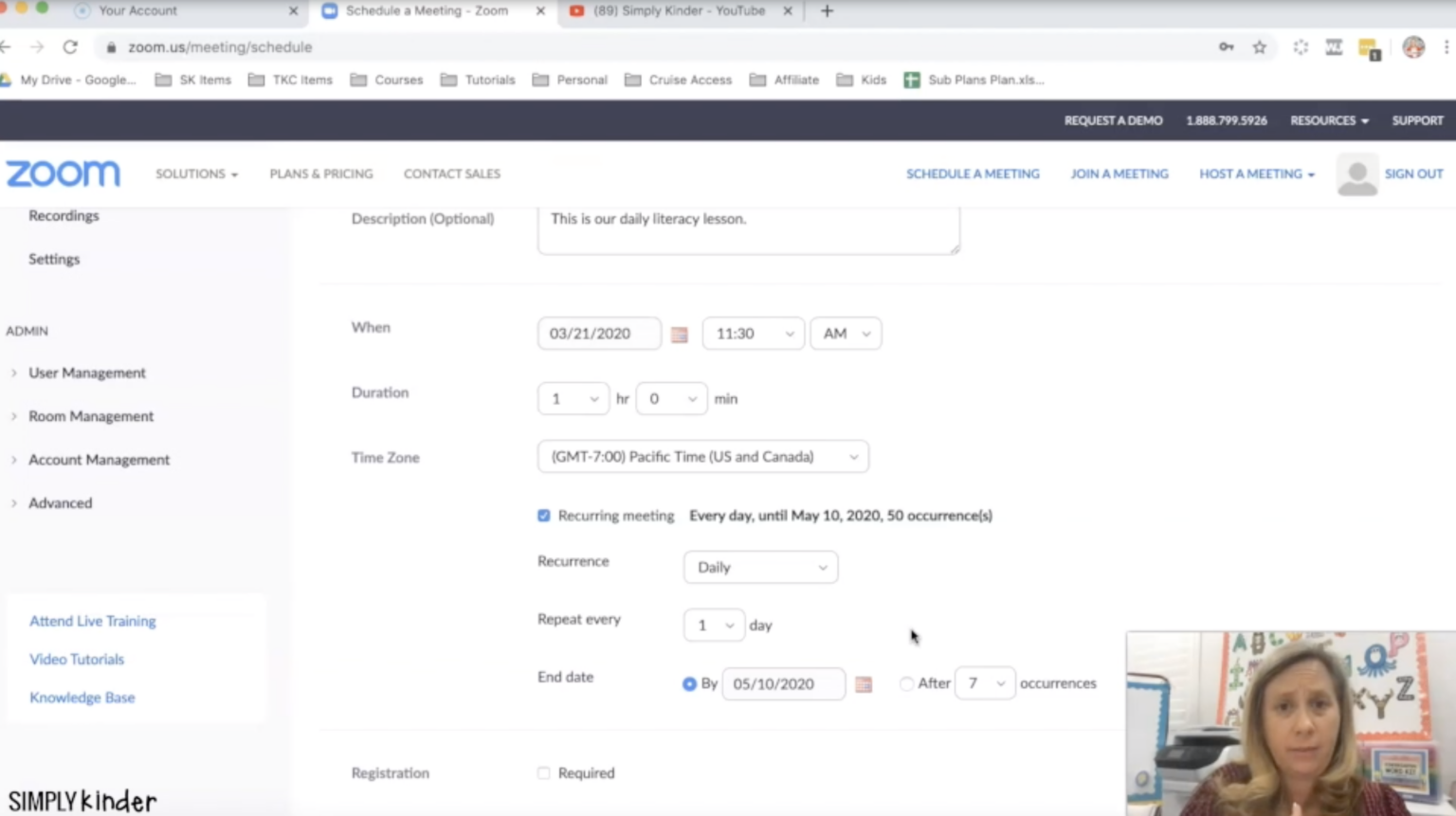Image resolution: width=1456 pixels, height=816 pixels.
Task: Click the Description text box
Action: coord(748,229)
